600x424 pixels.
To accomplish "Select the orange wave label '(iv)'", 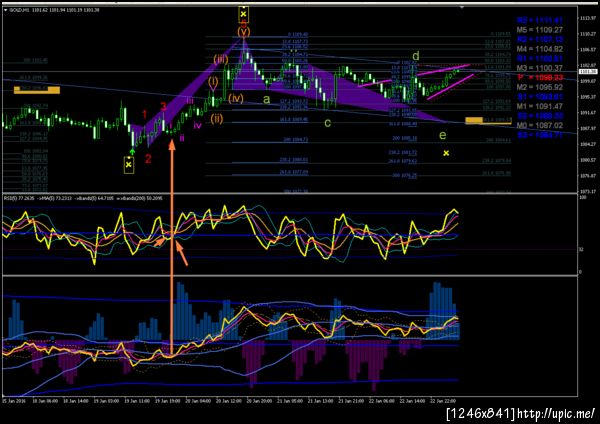I will [236, 98].
